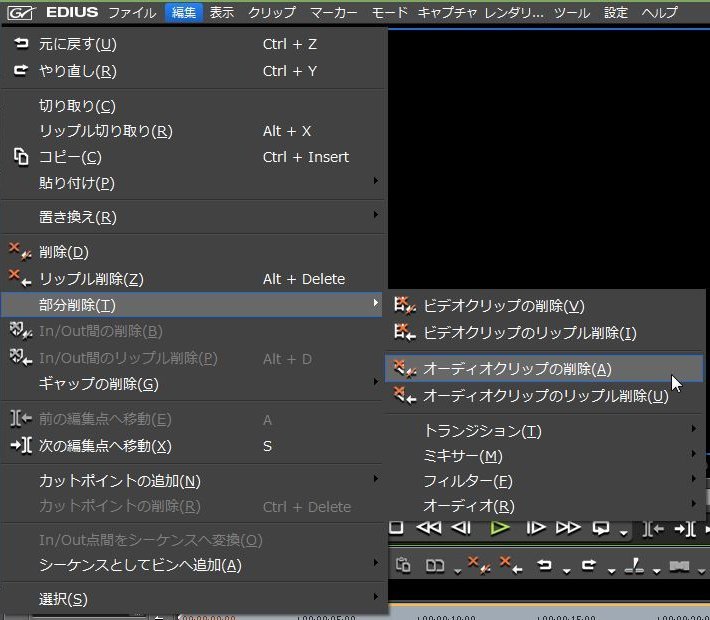The width and height of the screenshot is (710, 620).
Task: Choose やり直し(R) from the Edit menu
Action: pyautogui.click(x=194, y=71)
